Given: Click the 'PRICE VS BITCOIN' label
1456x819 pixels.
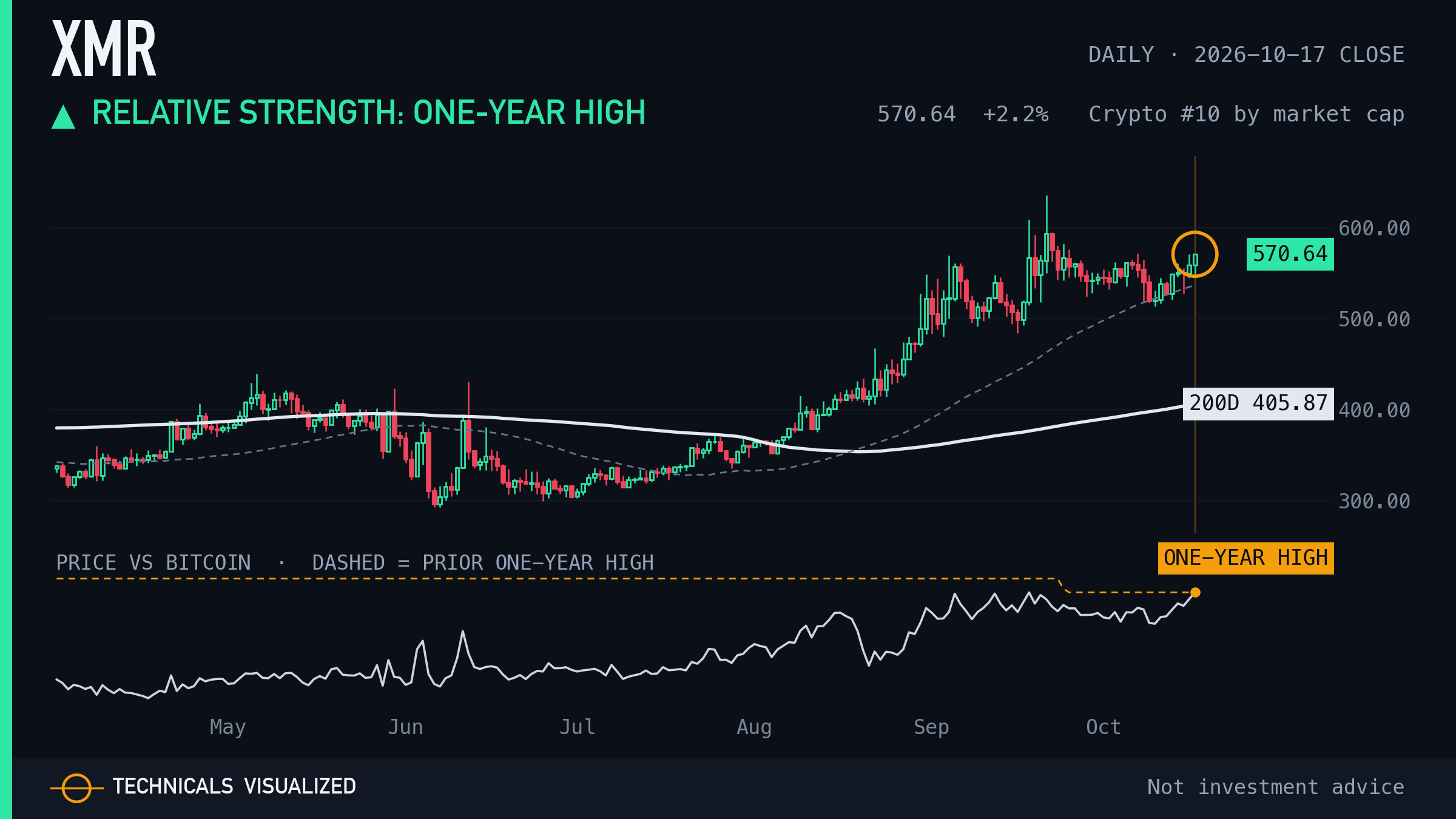Looking at the screenshot, I should click(153, 563).
